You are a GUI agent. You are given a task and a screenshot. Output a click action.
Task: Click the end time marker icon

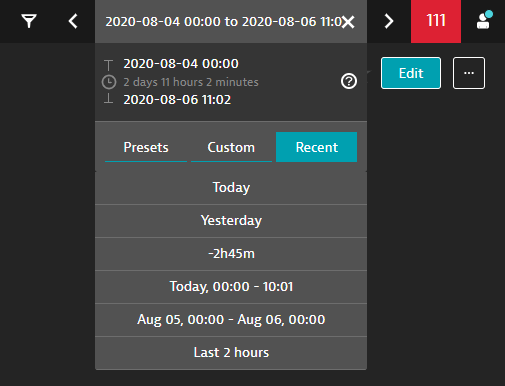pos(108,99)
